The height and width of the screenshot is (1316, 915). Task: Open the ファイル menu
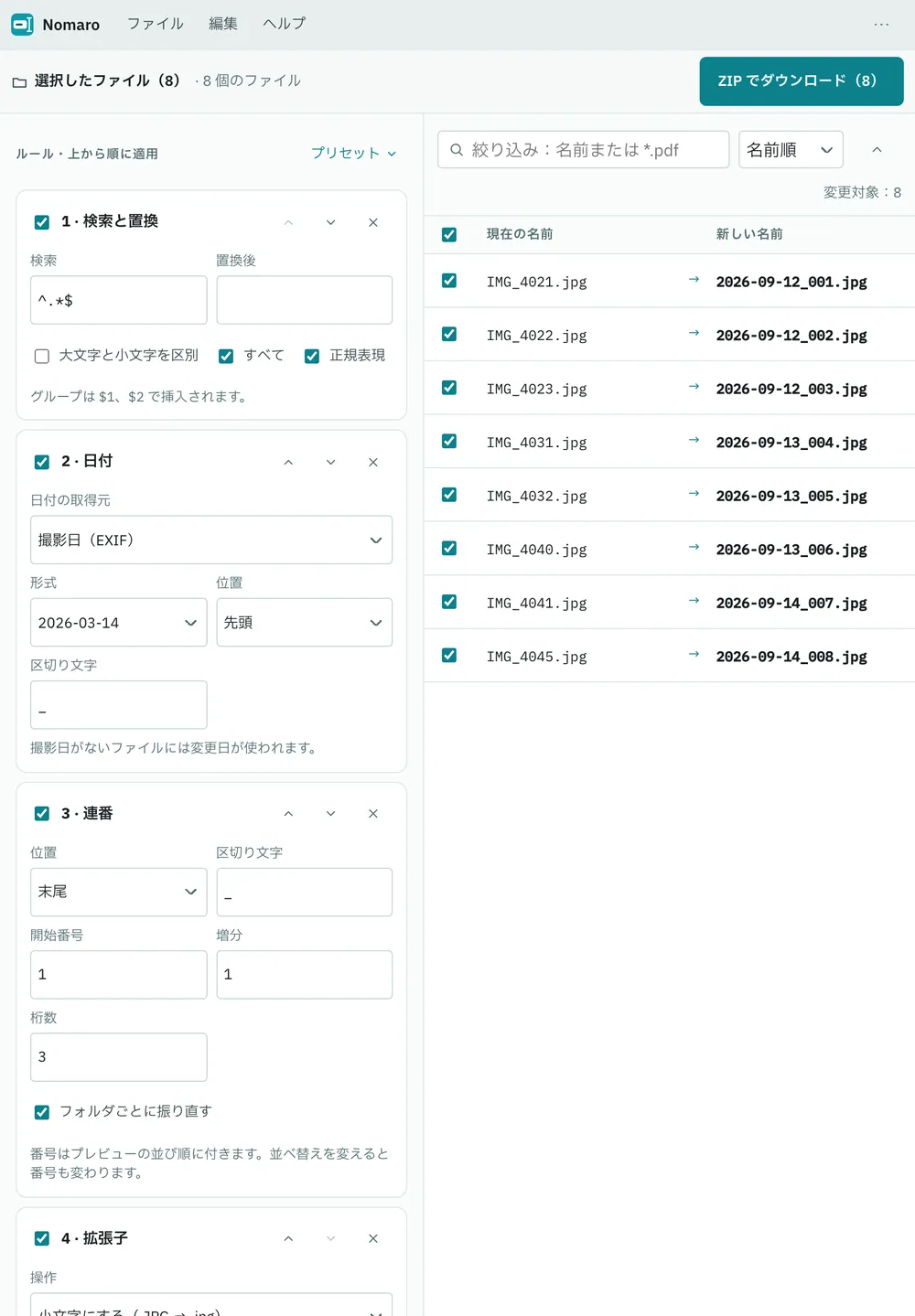156,24
